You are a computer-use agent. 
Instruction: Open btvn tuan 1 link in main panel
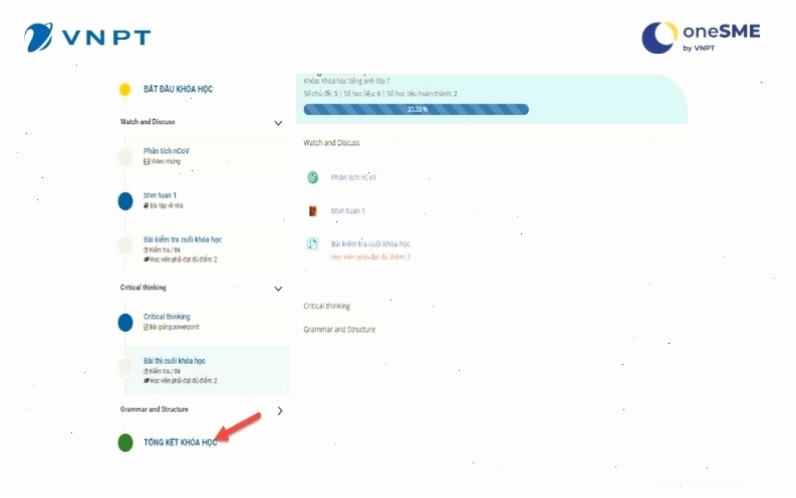coord(348,211)
